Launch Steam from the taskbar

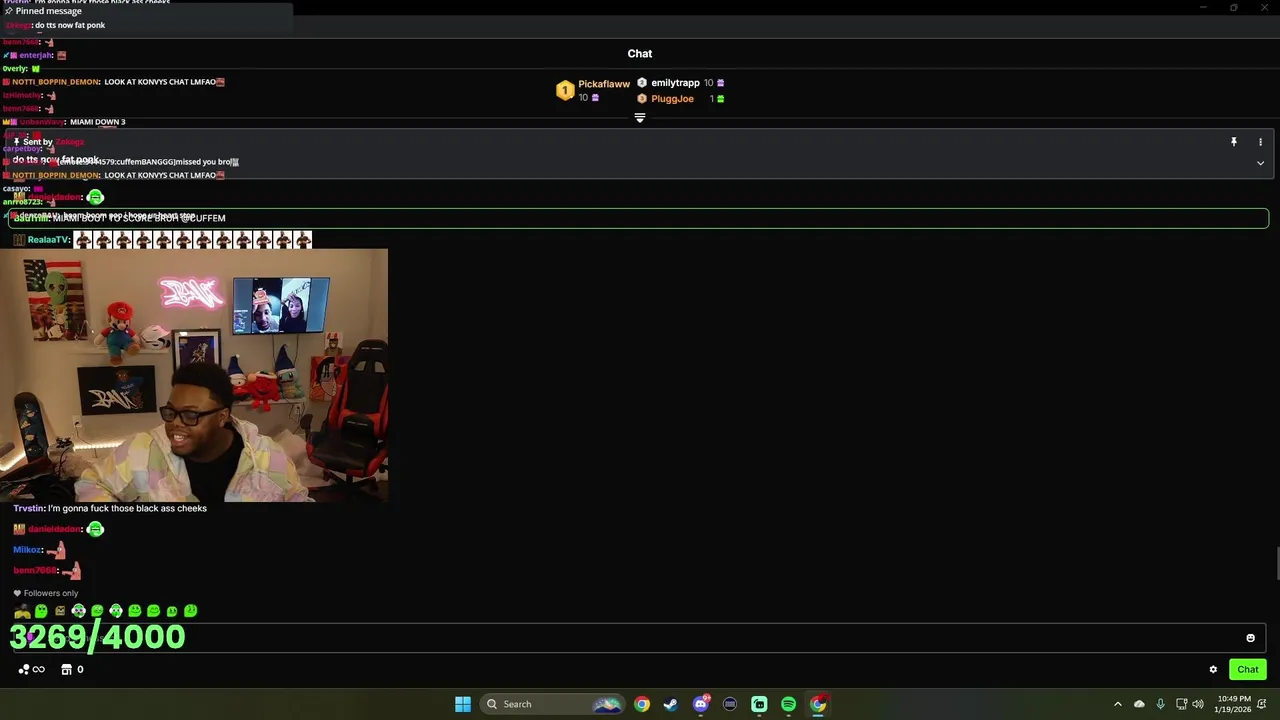coord(671,704)
